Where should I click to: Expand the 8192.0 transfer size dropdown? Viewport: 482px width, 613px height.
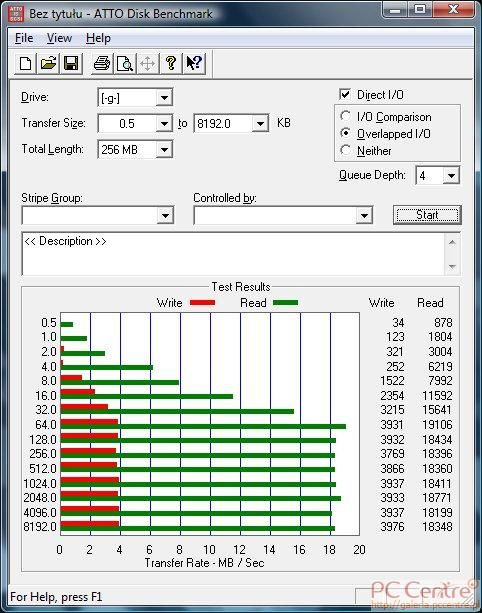(260, 124)
